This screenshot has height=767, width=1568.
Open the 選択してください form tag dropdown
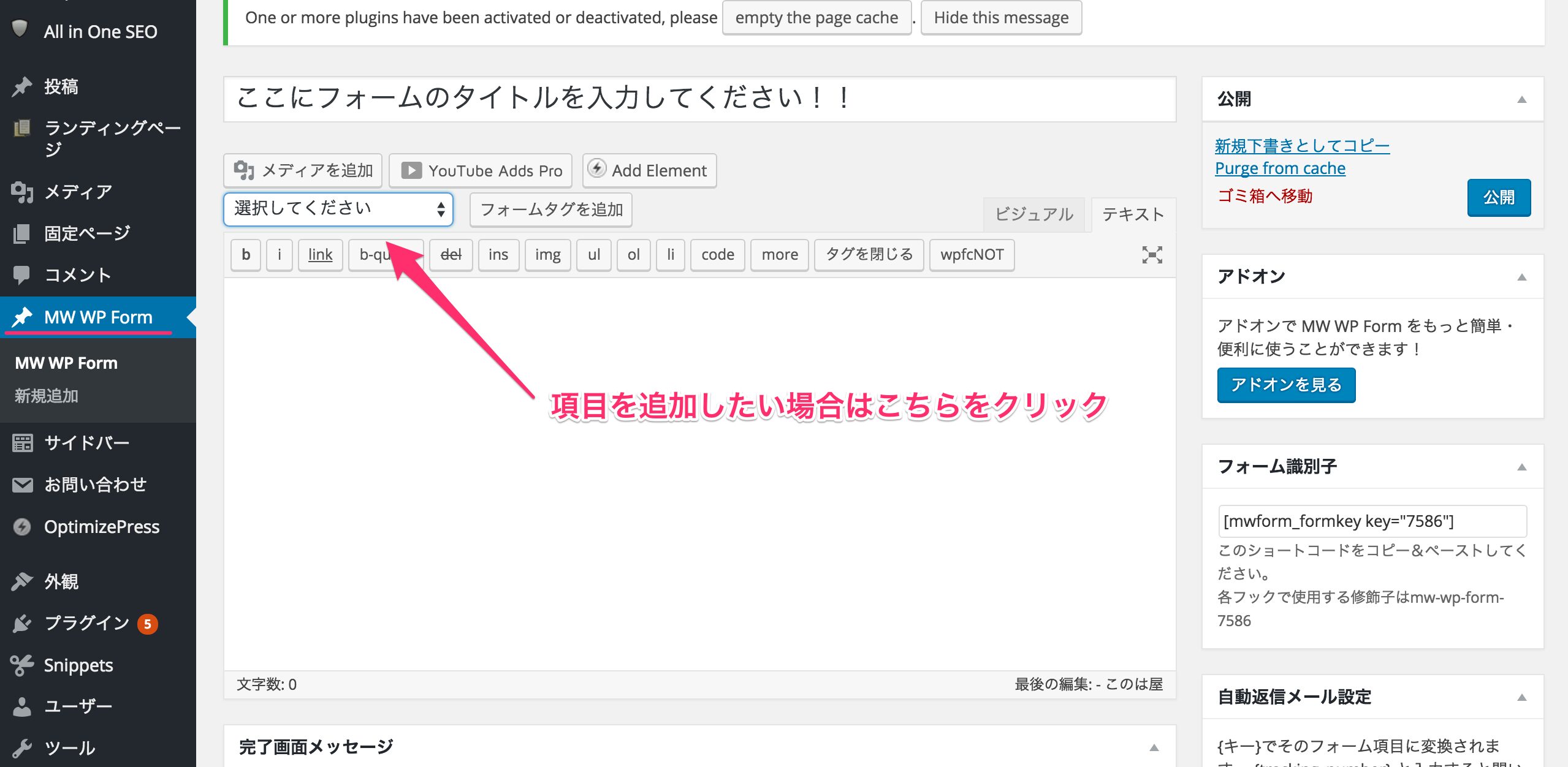point(338,210)
